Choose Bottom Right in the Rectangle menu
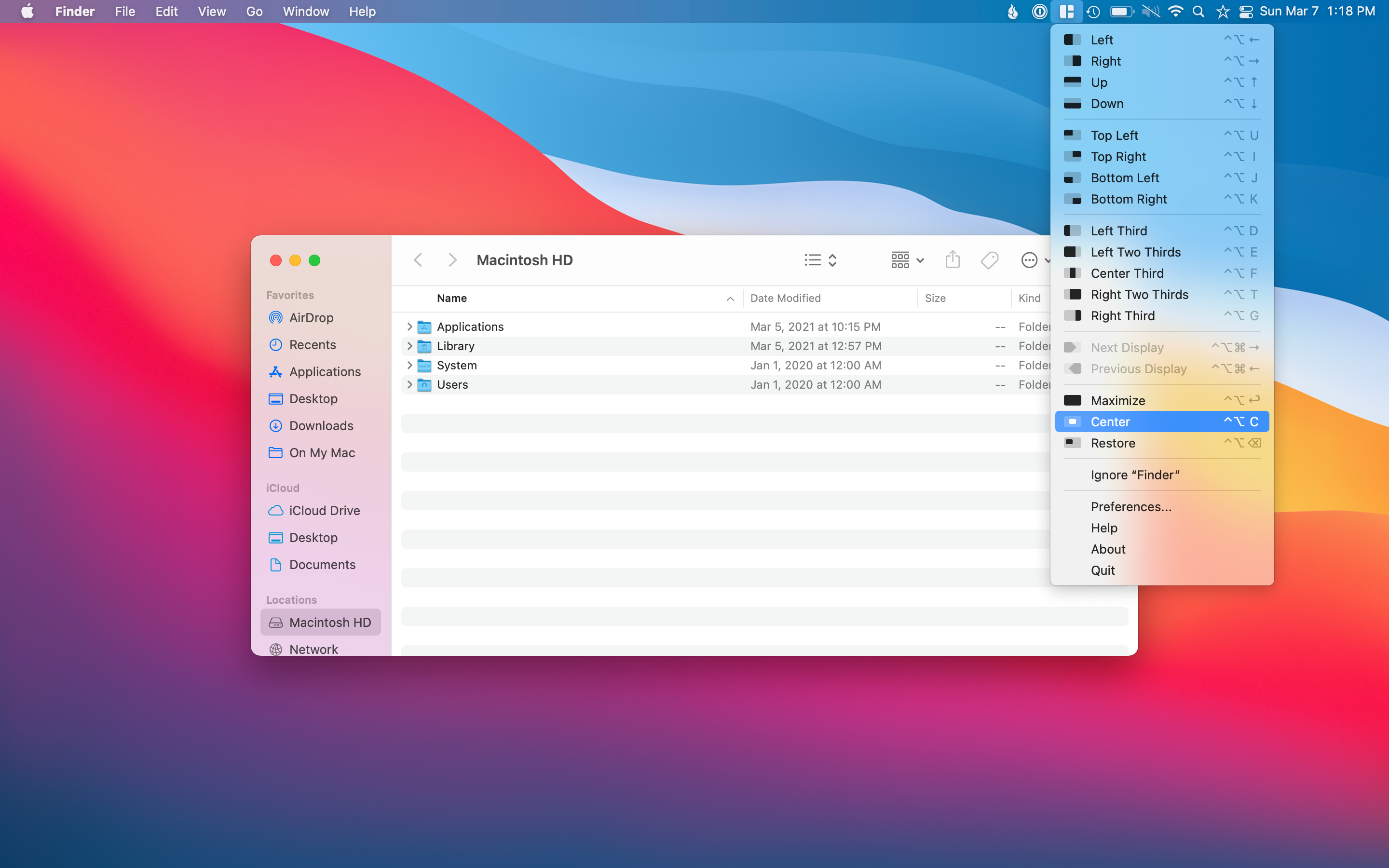 pos(1162,199)
